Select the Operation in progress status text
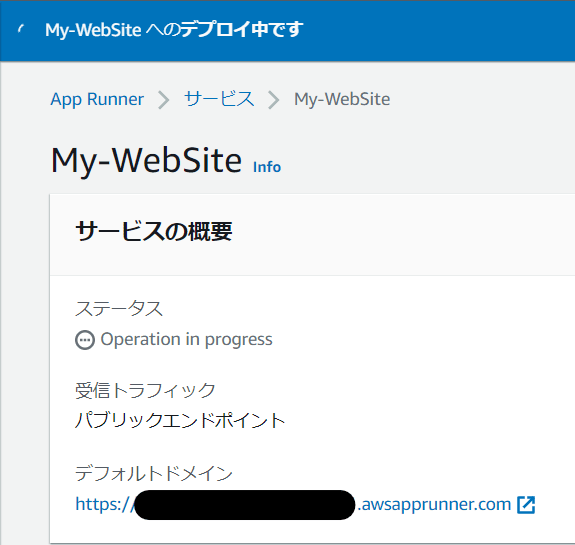This screenshot has height=545, width=575. click(186, 339)
